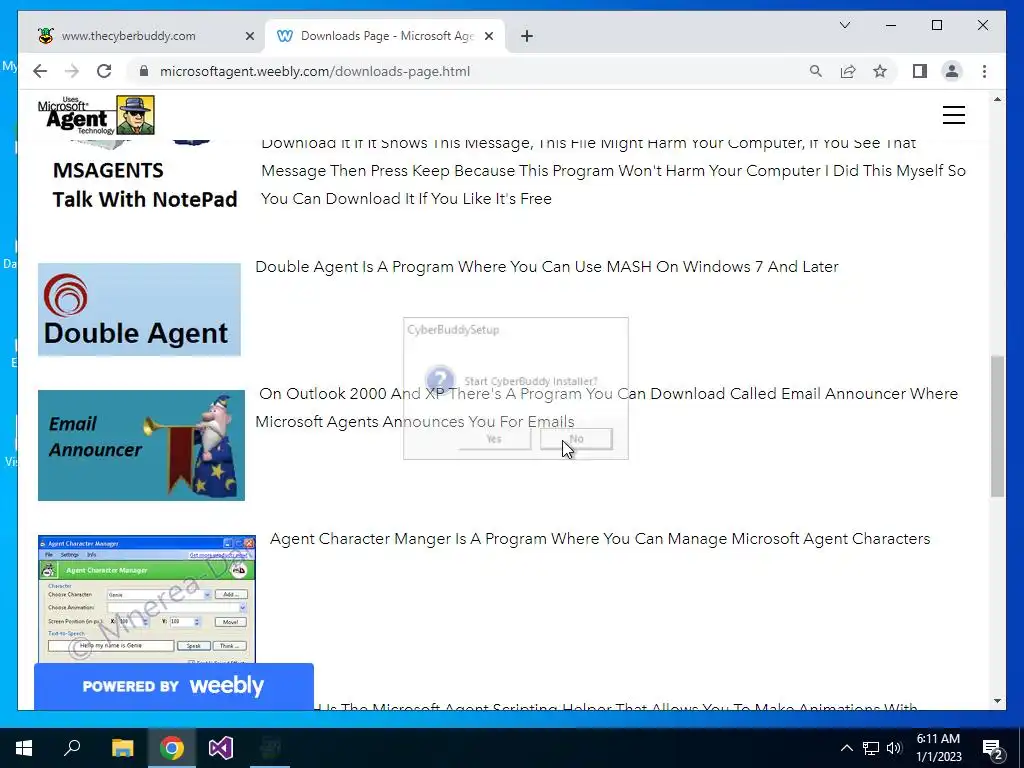Viewport: 1024px width, 768px height.
Task: Open the notification center
Action: [993, 749]
